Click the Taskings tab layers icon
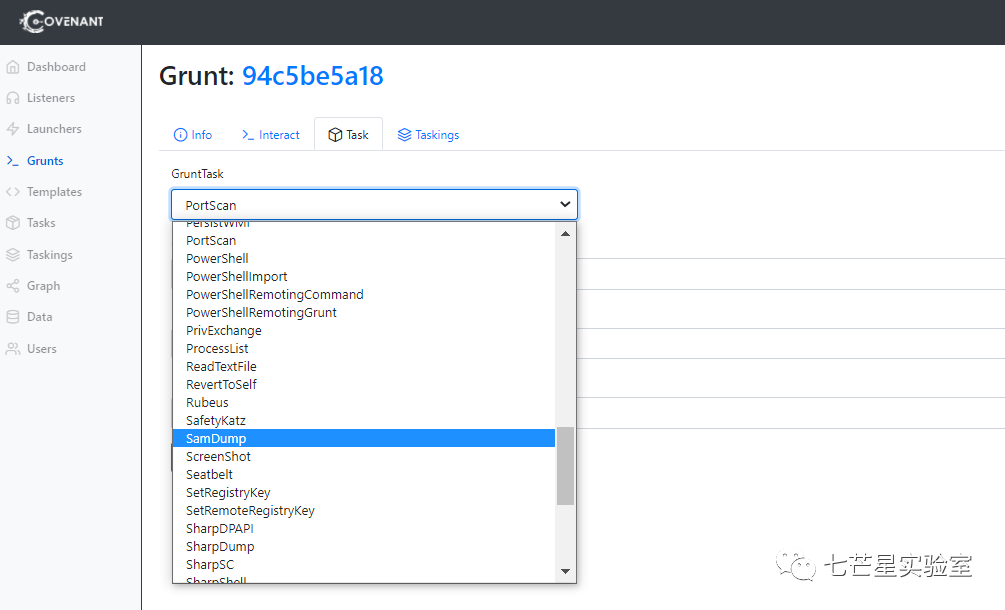Viewport: 1005px width, 610px height. tap(404, 135)
